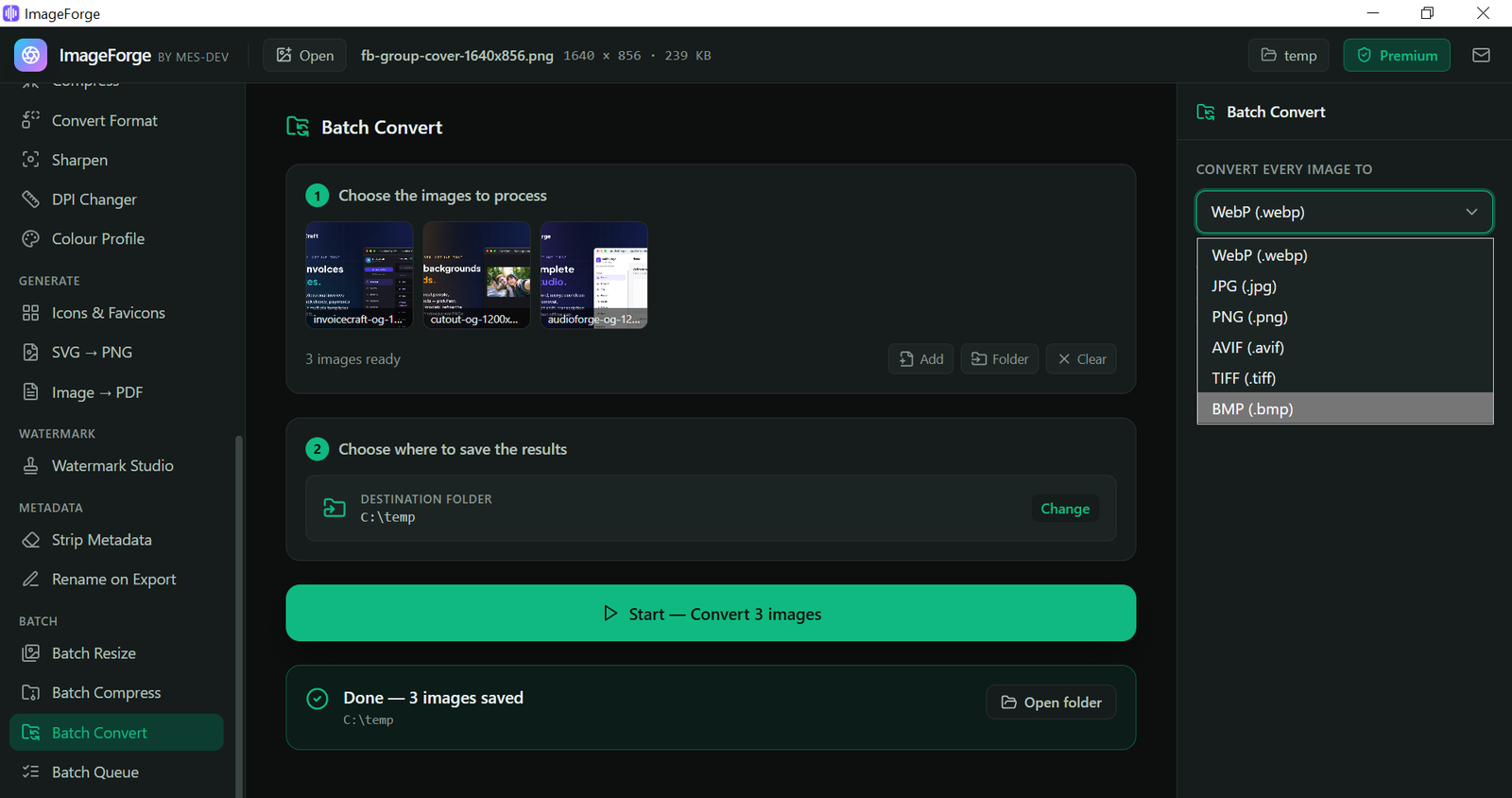Image resolution: width=1512 pixels, height=798 pixels.
Task: Choose AVIF (.avif) in the dropdown list
Action: tap(1345, 347)
